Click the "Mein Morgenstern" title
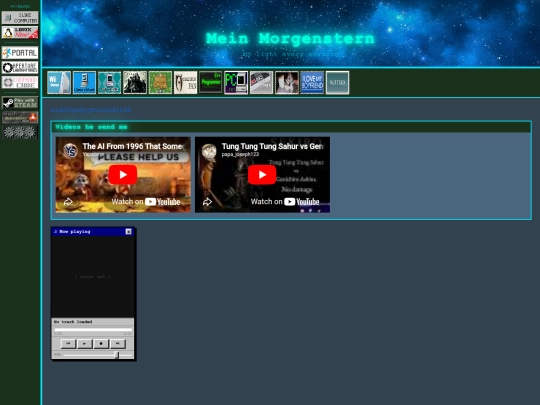540x405 pixels. click(290, 39)
